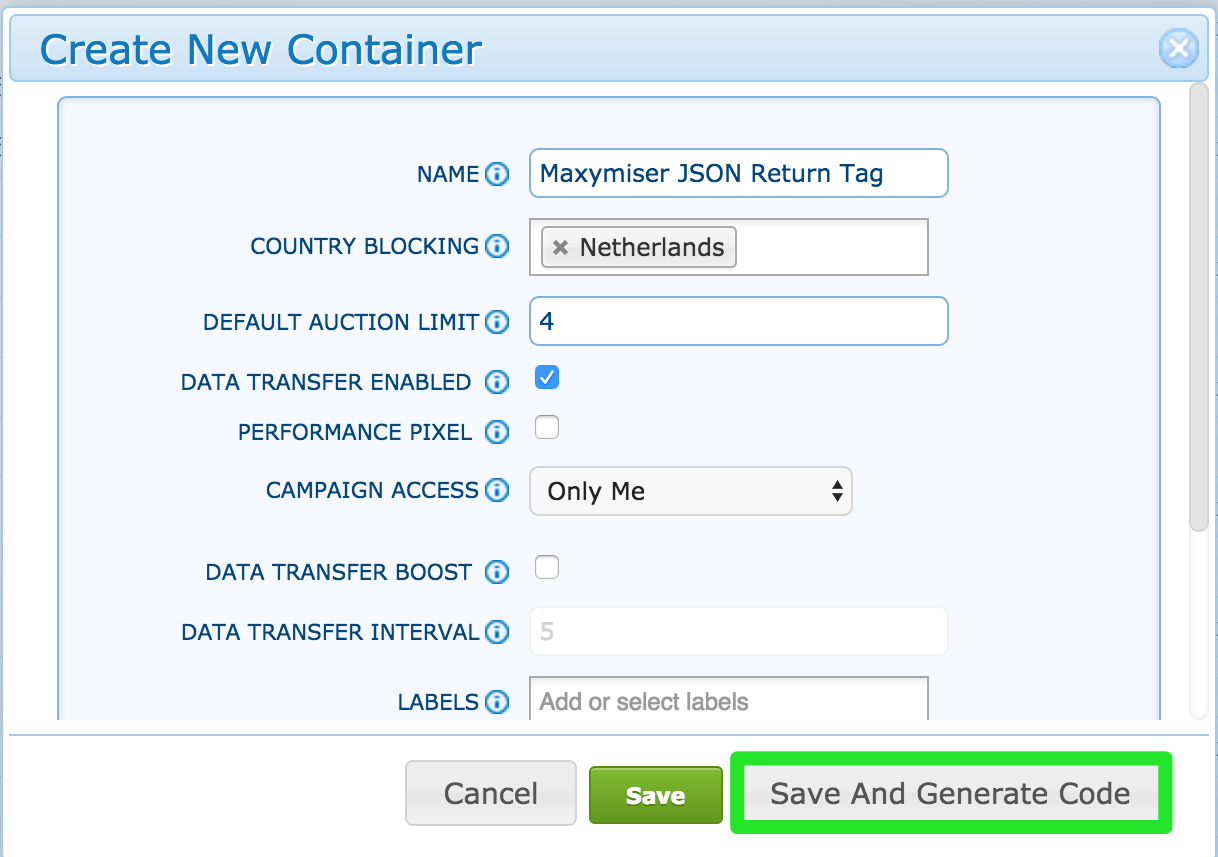Image resolution: width=1218 pixels, height=857 pixels.
Task: Check the Data Transfer Boost checkbox
Action: (x=547, y=568)
